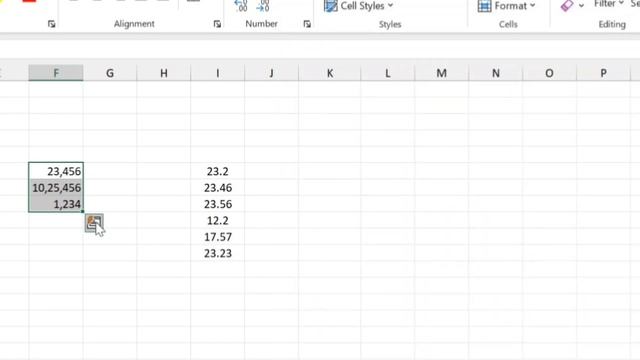Select column M header

442,73
